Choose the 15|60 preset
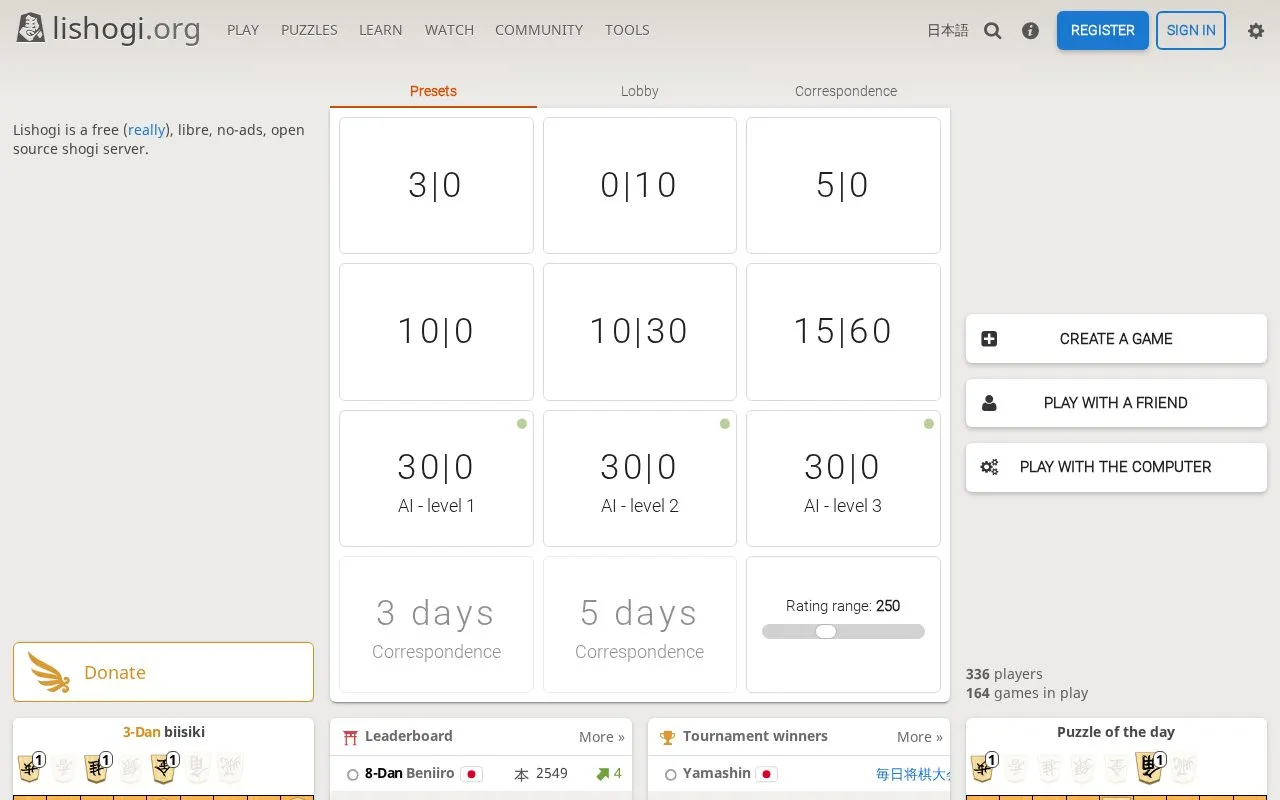This screenshot has width=1280, height=800. (x=843, y=332)
